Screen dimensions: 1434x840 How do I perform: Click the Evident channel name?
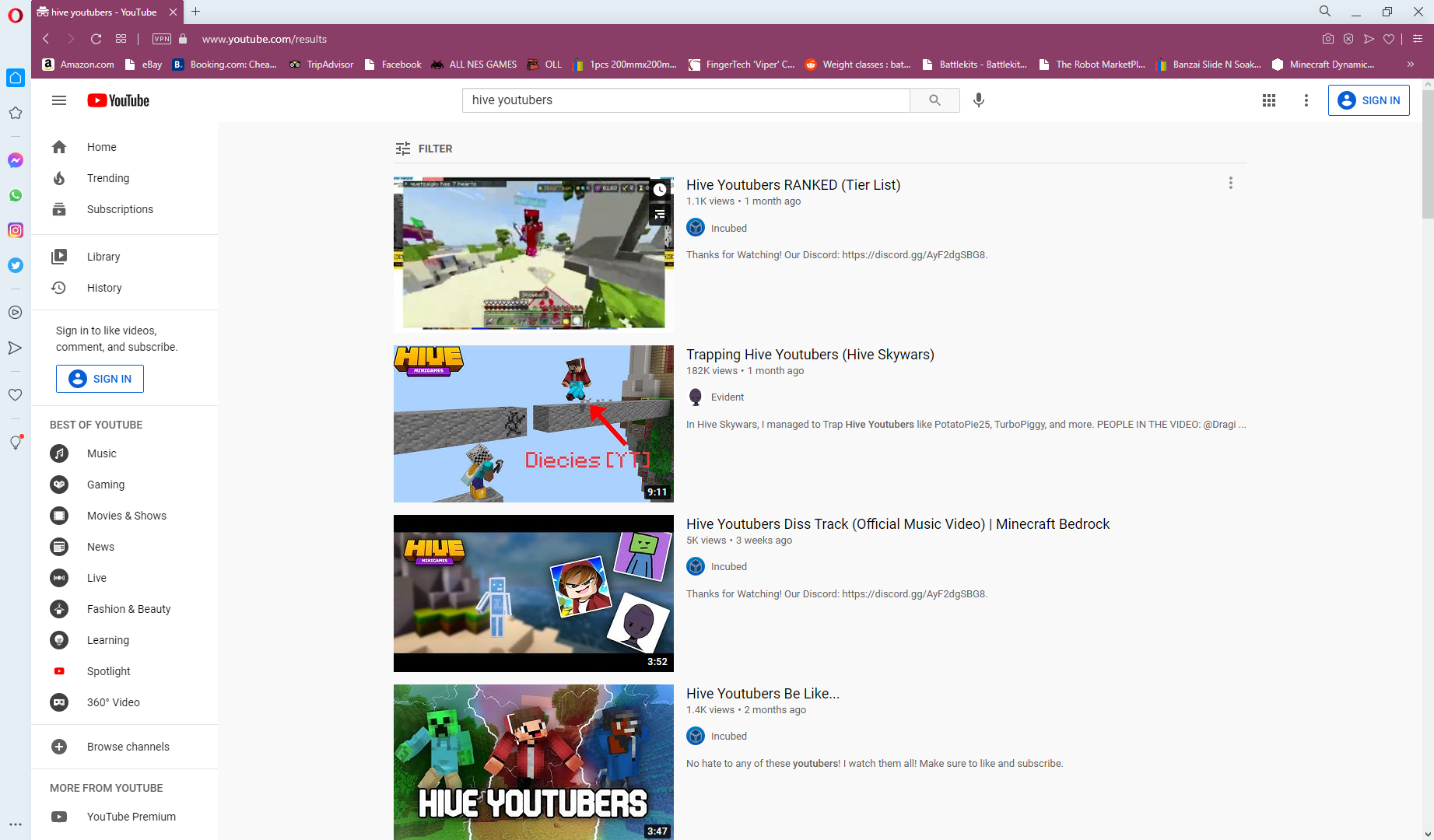coord(728,397)
